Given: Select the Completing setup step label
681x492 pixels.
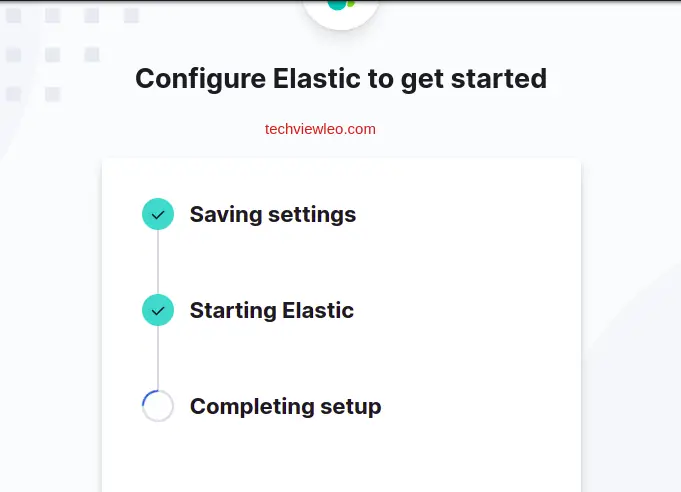Looking at the screenshot, I should pyautogui.click(x=285, y=406).
